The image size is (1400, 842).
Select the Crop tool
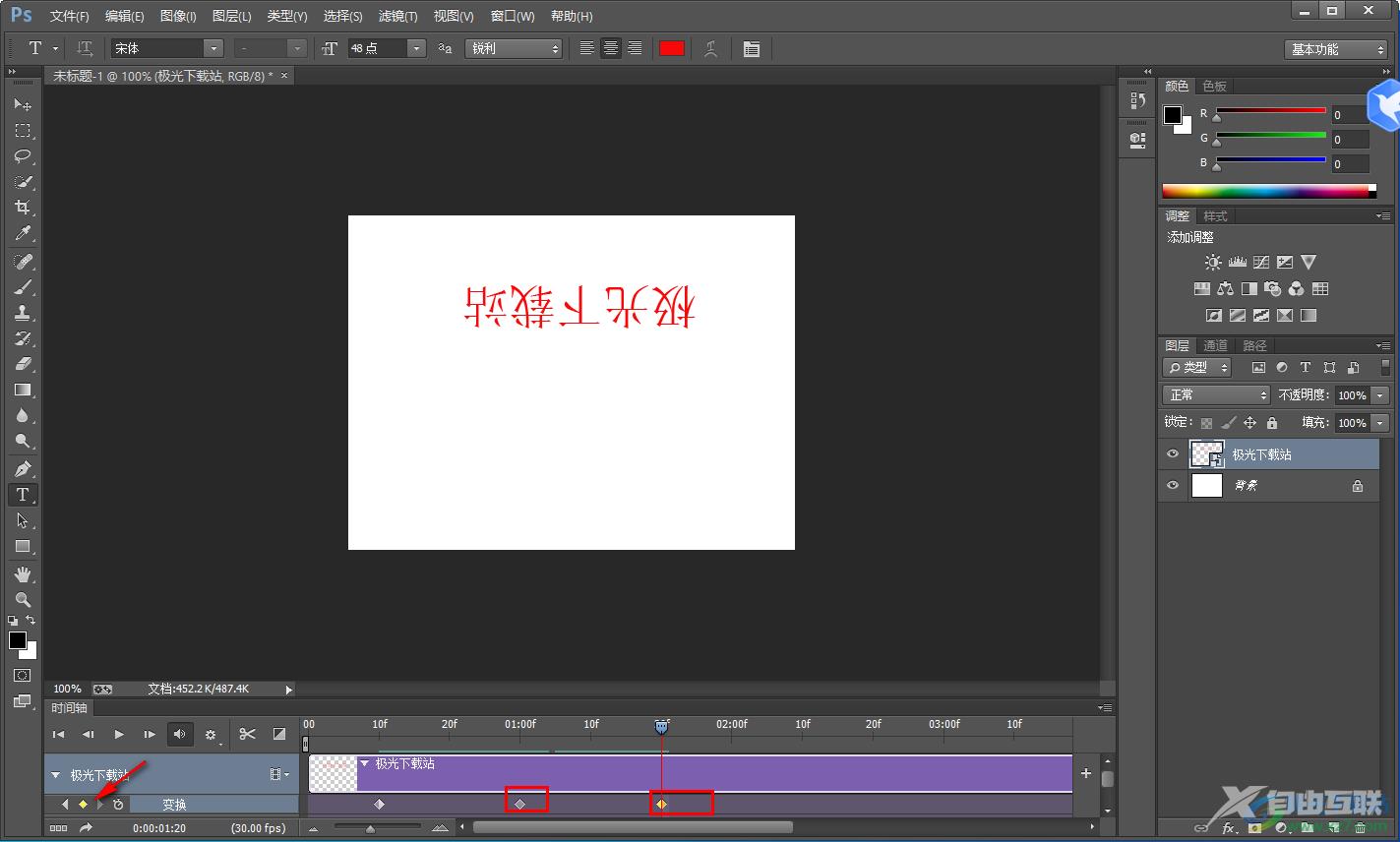click(x=23, y=207)
